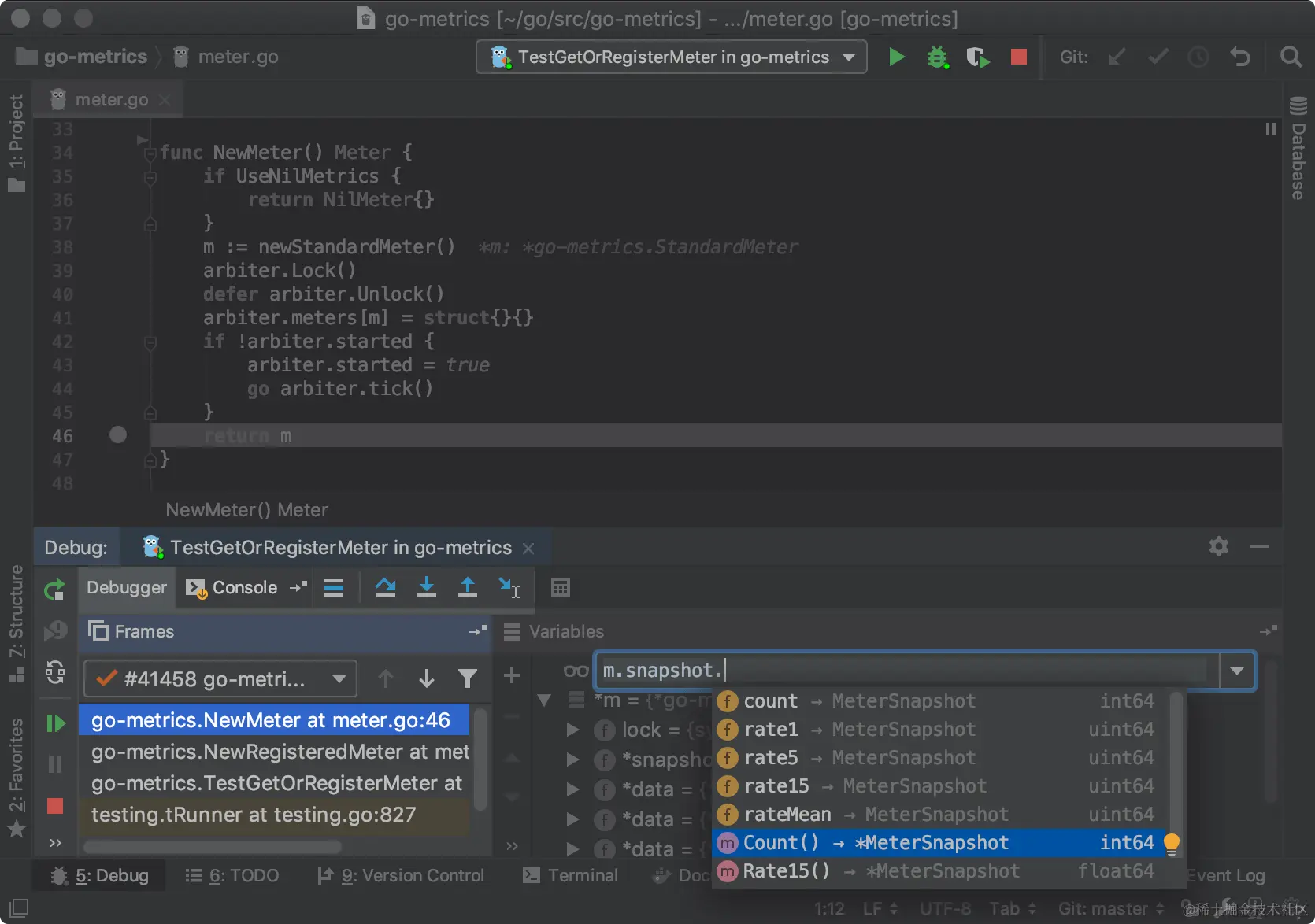Screen dimensions: 1315x924
Task: Run the TestGetOrRegisterMeter configuration
Action: pos(896,57)
